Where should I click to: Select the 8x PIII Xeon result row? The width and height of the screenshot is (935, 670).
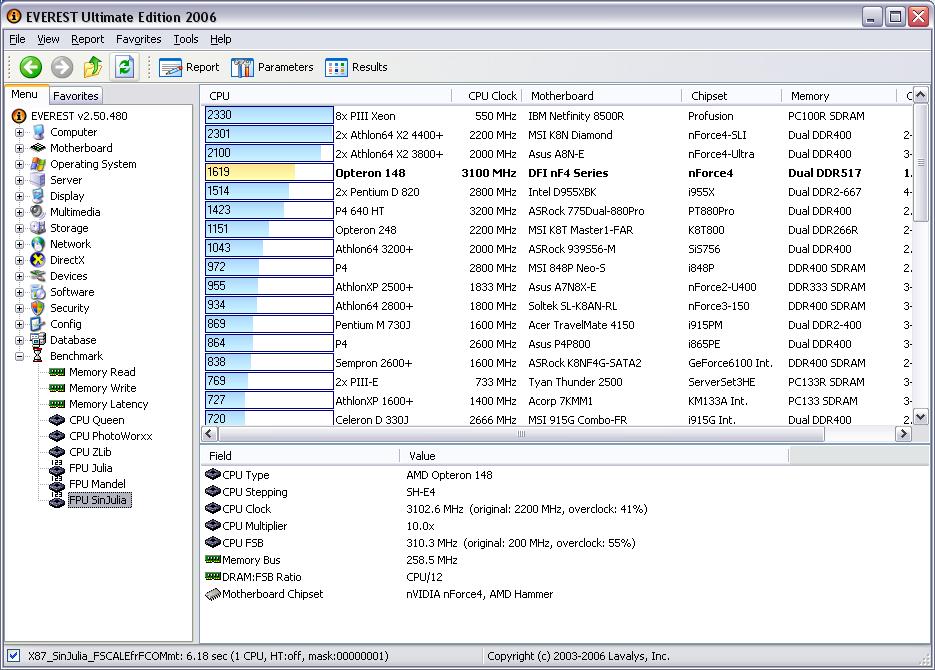(x=558, y=116)
